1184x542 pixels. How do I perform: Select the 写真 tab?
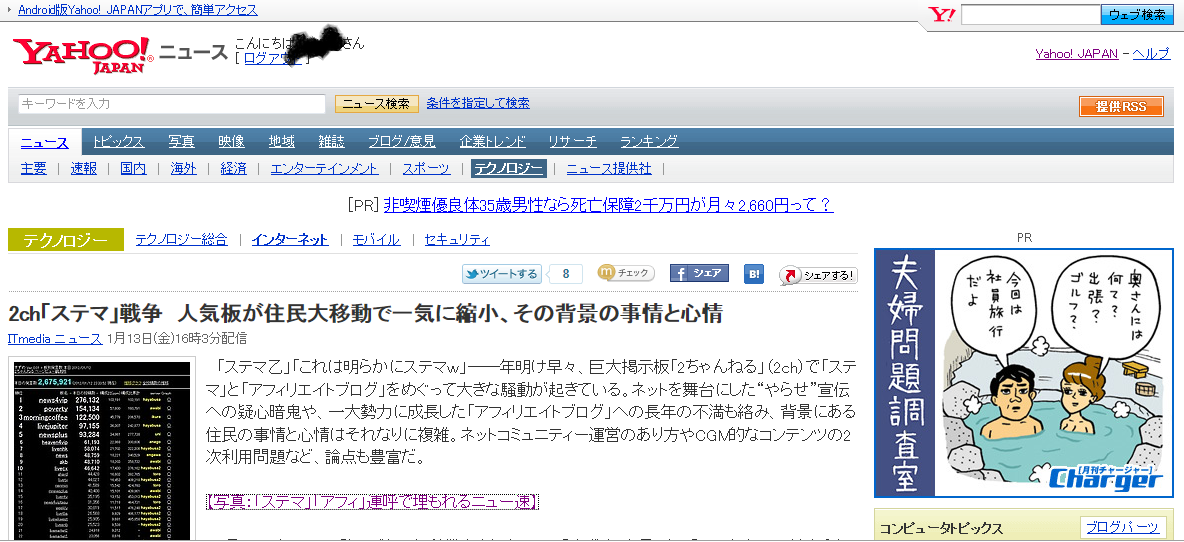pyautogui.click(x=181, y=141)
